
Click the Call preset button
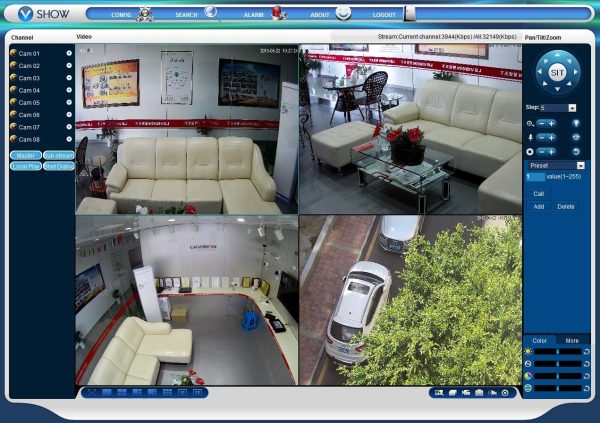click(539, 194)
